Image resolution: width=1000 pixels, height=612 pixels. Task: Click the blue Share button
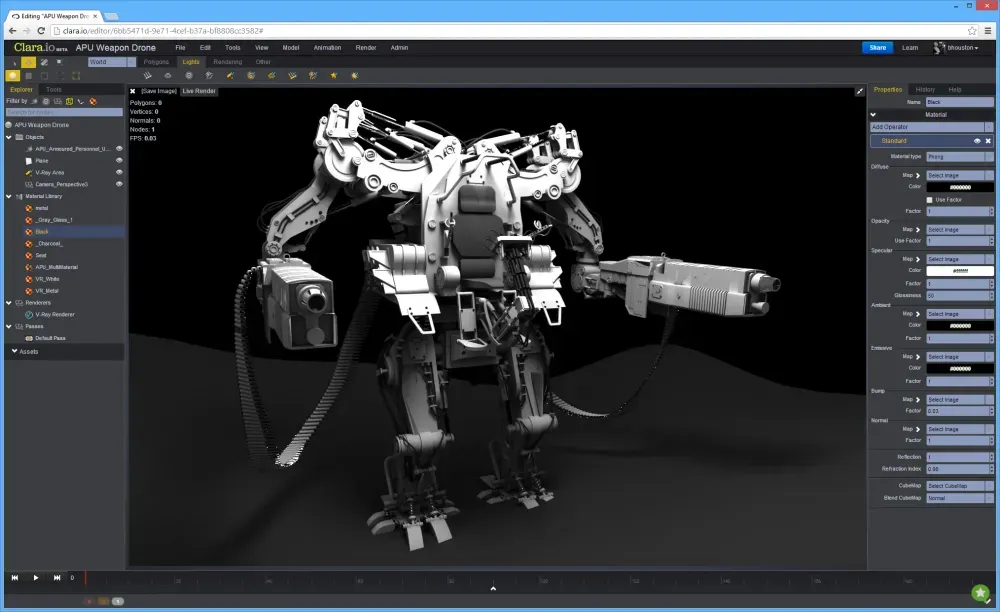(876, 47)
